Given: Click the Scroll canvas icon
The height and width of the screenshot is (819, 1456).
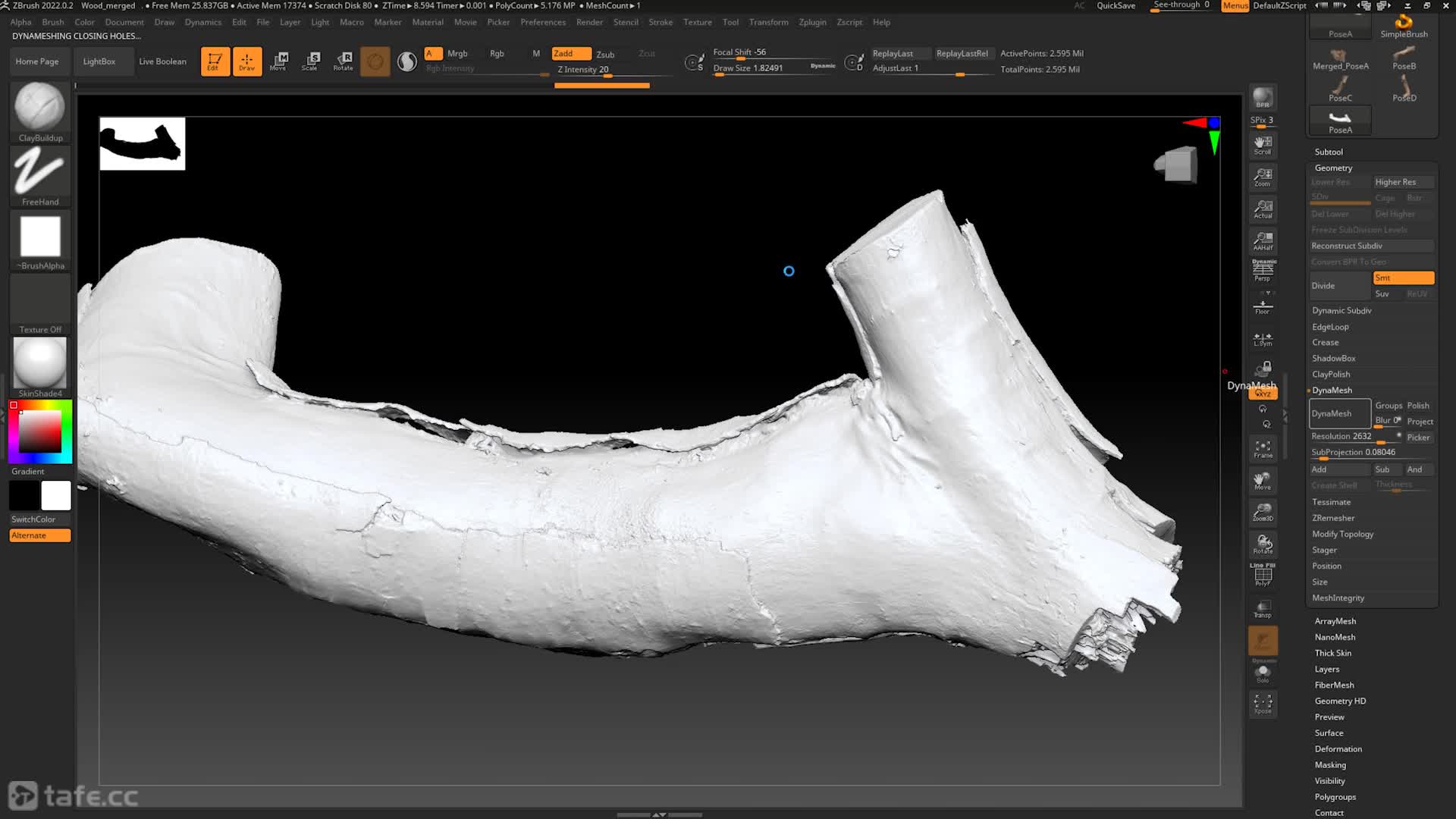Looking at the screenshot, I should coord(1263,145).
